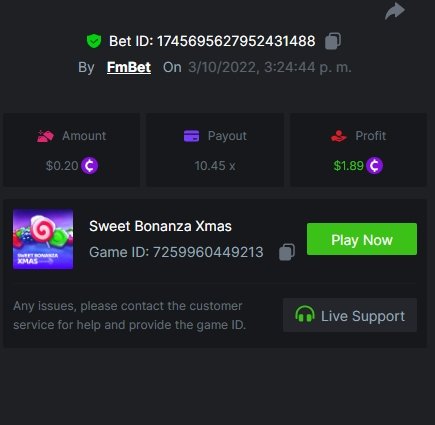Click the green headset icon
435x425 pixels.
(x=305, y=315)
